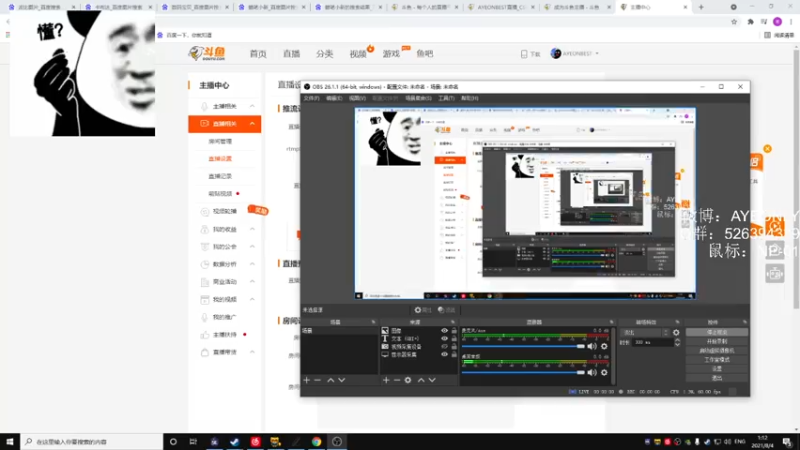Open the 帮助(H) menu in OBS
The height and width of the screenshot is (450, 800).
pos(469,98)
